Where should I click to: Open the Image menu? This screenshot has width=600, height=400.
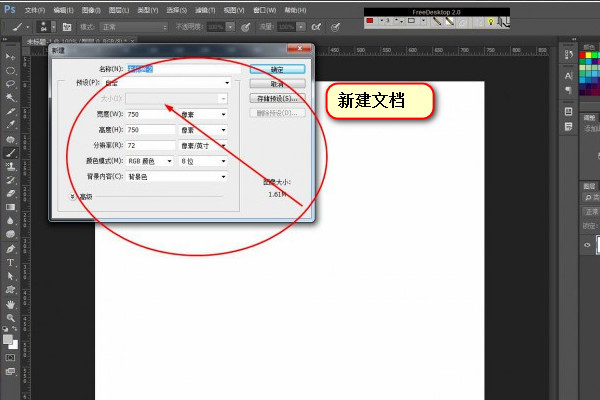click(91, 10)
